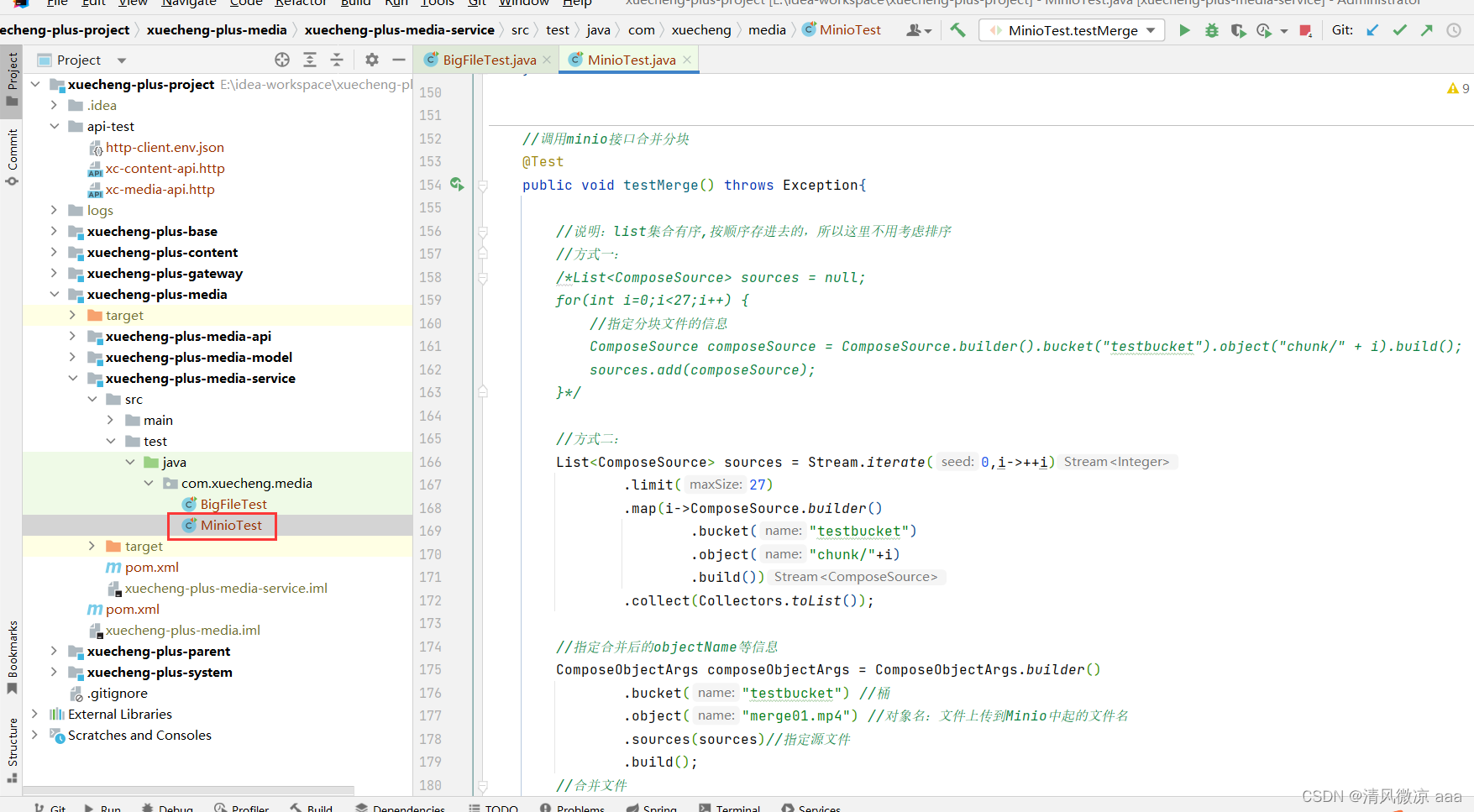The width and height of the screenshot is (1474, 812).
Task: Build project with the hammer icon
Action: click(957, 30)
